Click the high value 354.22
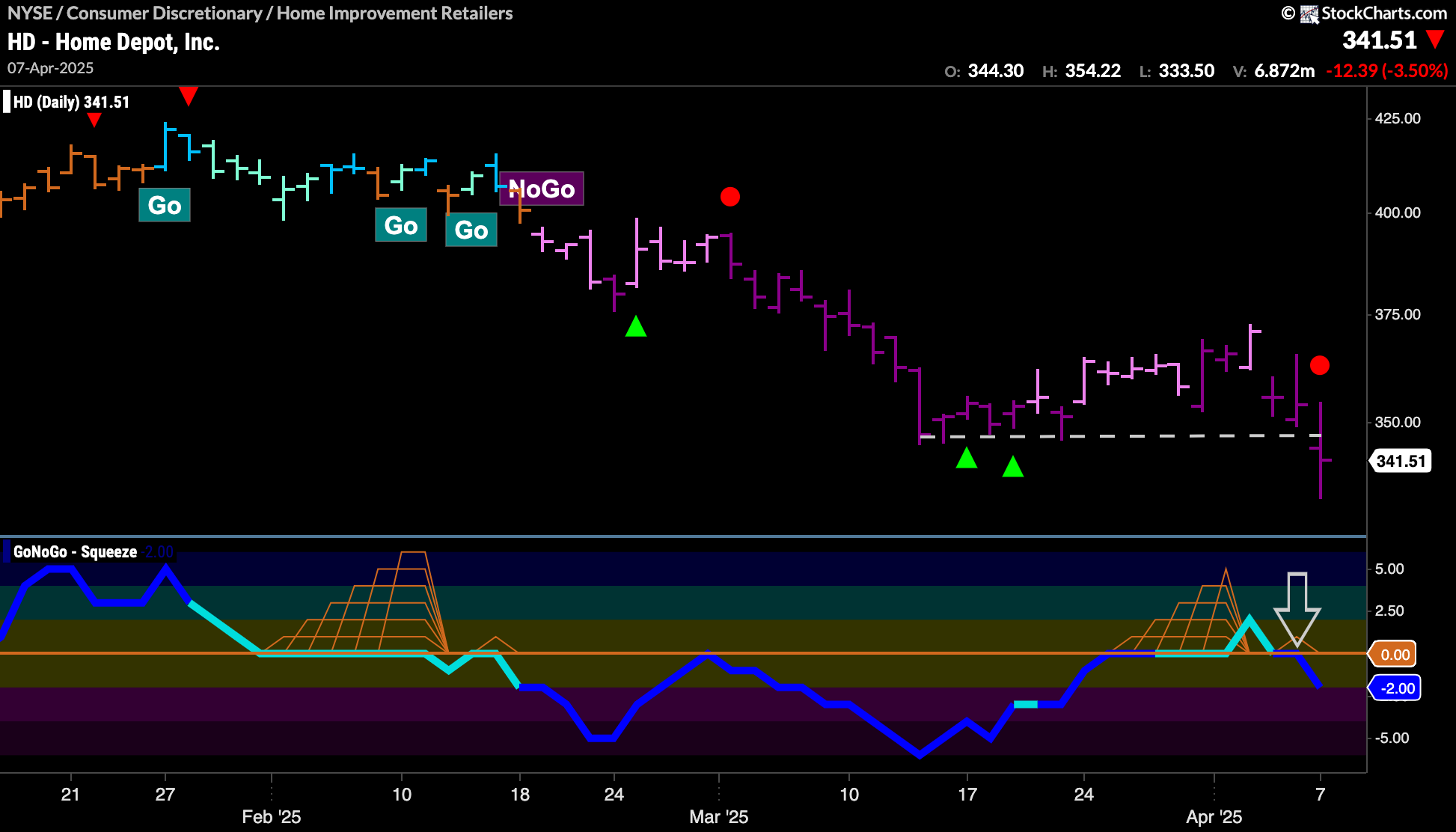This screenshot has width=1456, height=832. (1093, 71)
